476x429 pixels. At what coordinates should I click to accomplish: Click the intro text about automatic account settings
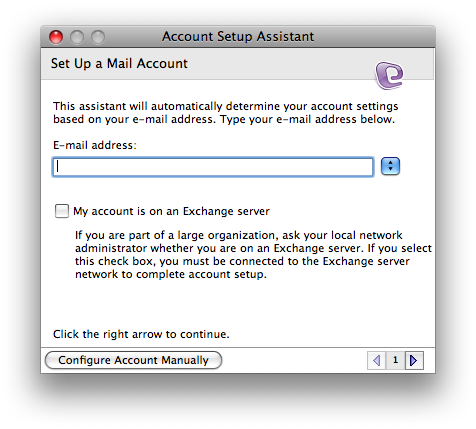pos(226,113)
